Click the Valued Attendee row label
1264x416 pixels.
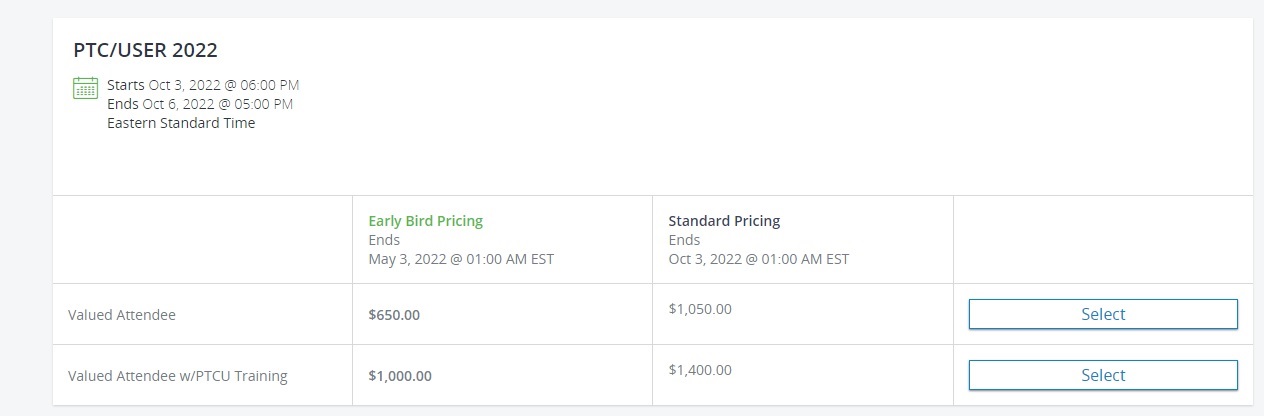(x=122, y=315)
